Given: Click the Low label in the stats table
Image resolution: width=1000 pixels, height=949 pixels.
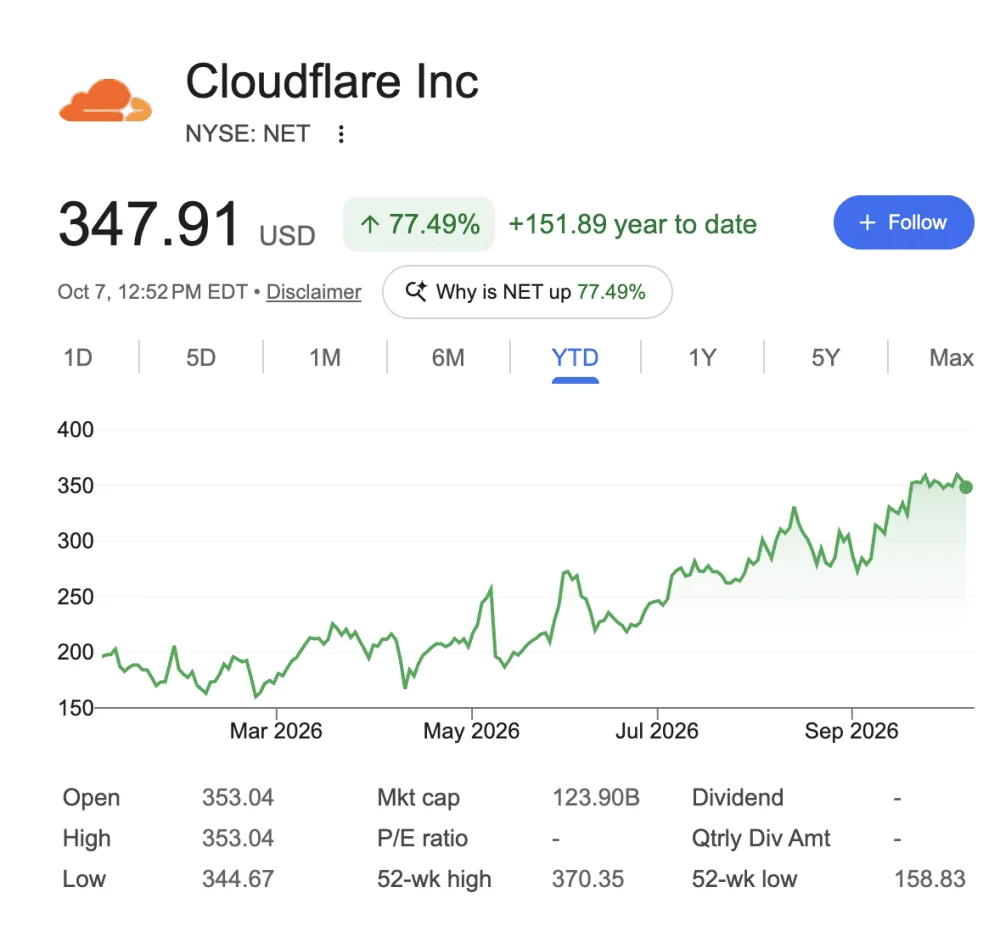Looking at the screenshot, I should tap(84, 879).
